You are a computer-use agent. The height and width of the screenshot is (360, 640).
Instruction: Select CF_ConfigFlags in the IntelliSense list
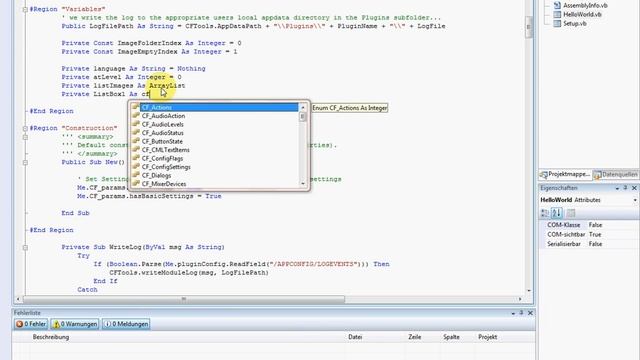(x=162, y=159)
